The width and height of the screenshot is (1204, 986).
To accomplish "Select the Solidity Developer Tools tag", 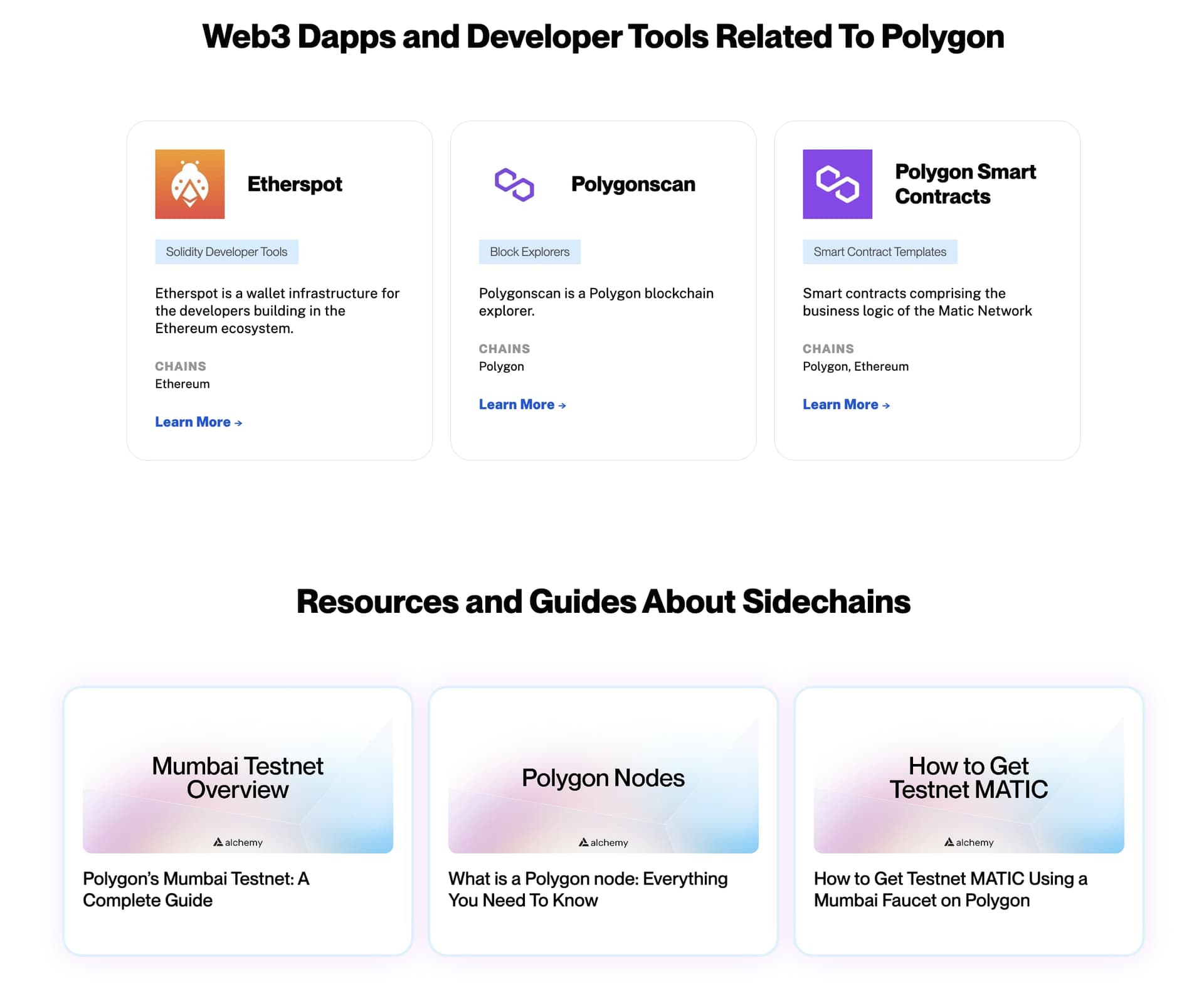I will pos(226,252).
